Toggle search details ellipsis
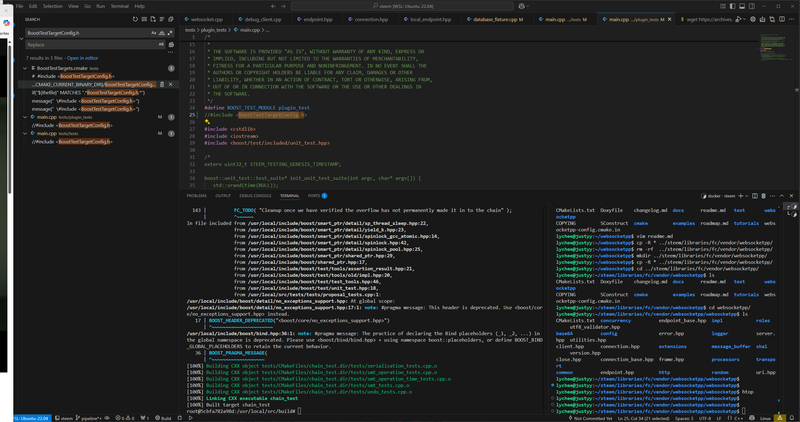This screenshot has width=800, height=422. (x=170, y=52)
